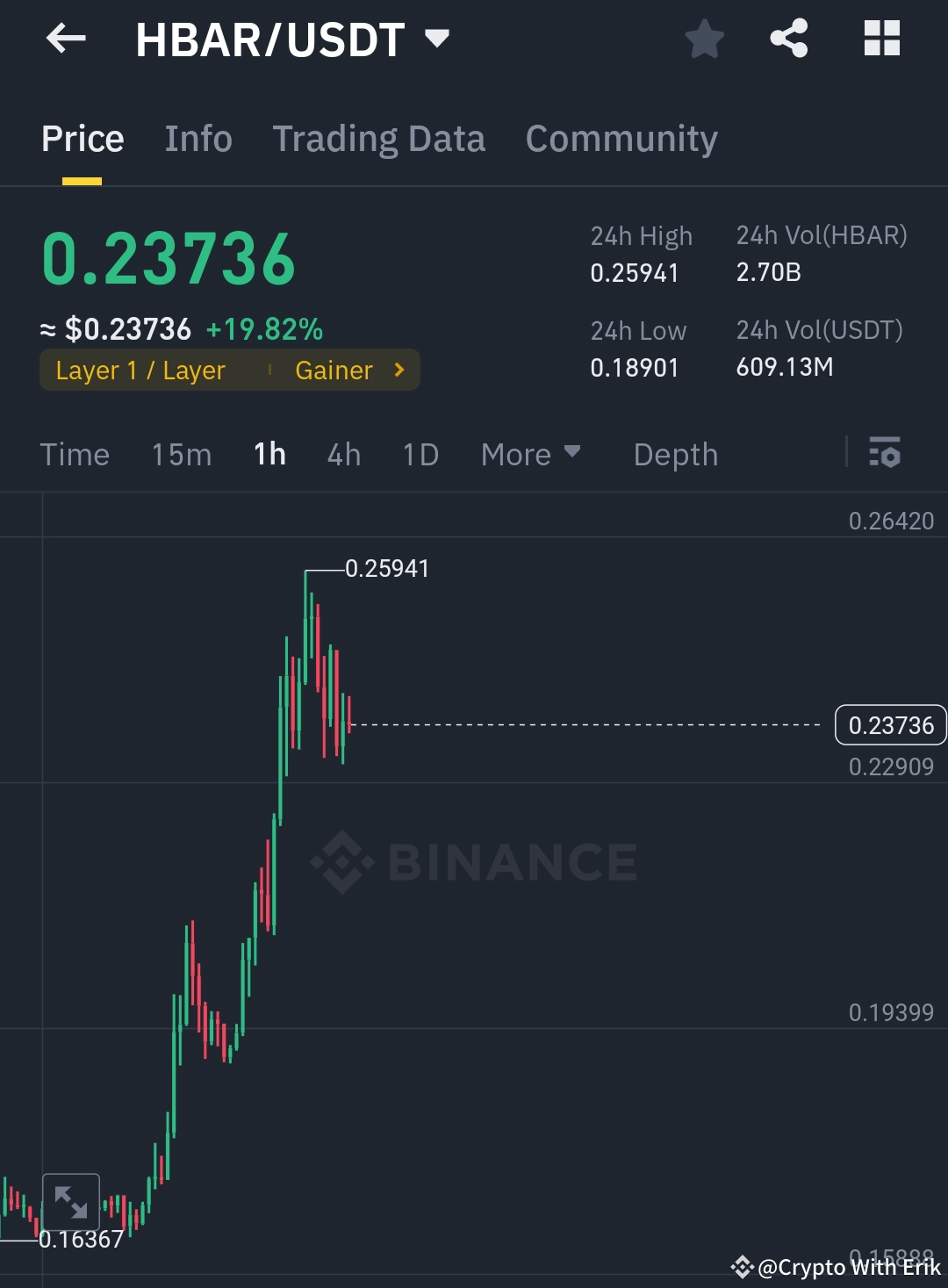Star HBAR/USDT as a favorite
The width and height of the screenshot is (948, 1288).
(x=705, y=39)
